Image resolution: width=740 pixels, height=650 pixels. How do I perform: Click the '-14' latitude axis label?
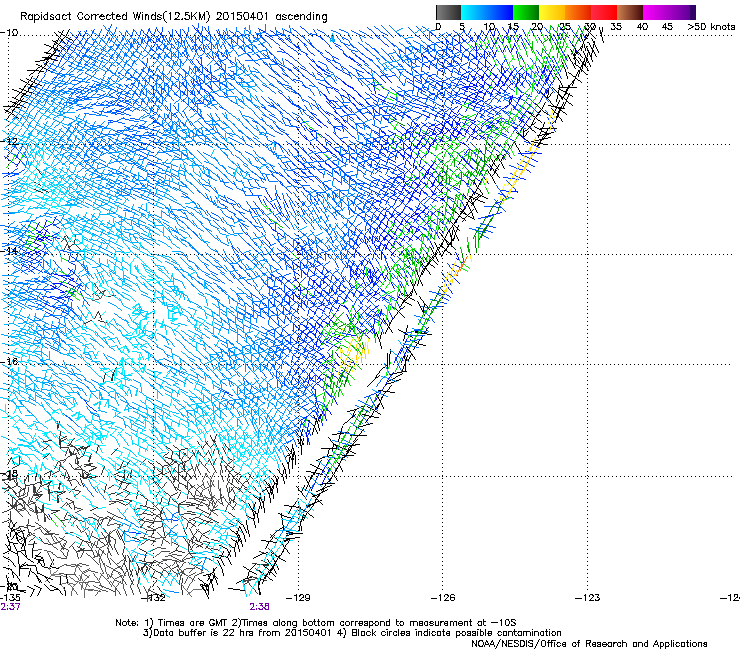tap(9, 251)
